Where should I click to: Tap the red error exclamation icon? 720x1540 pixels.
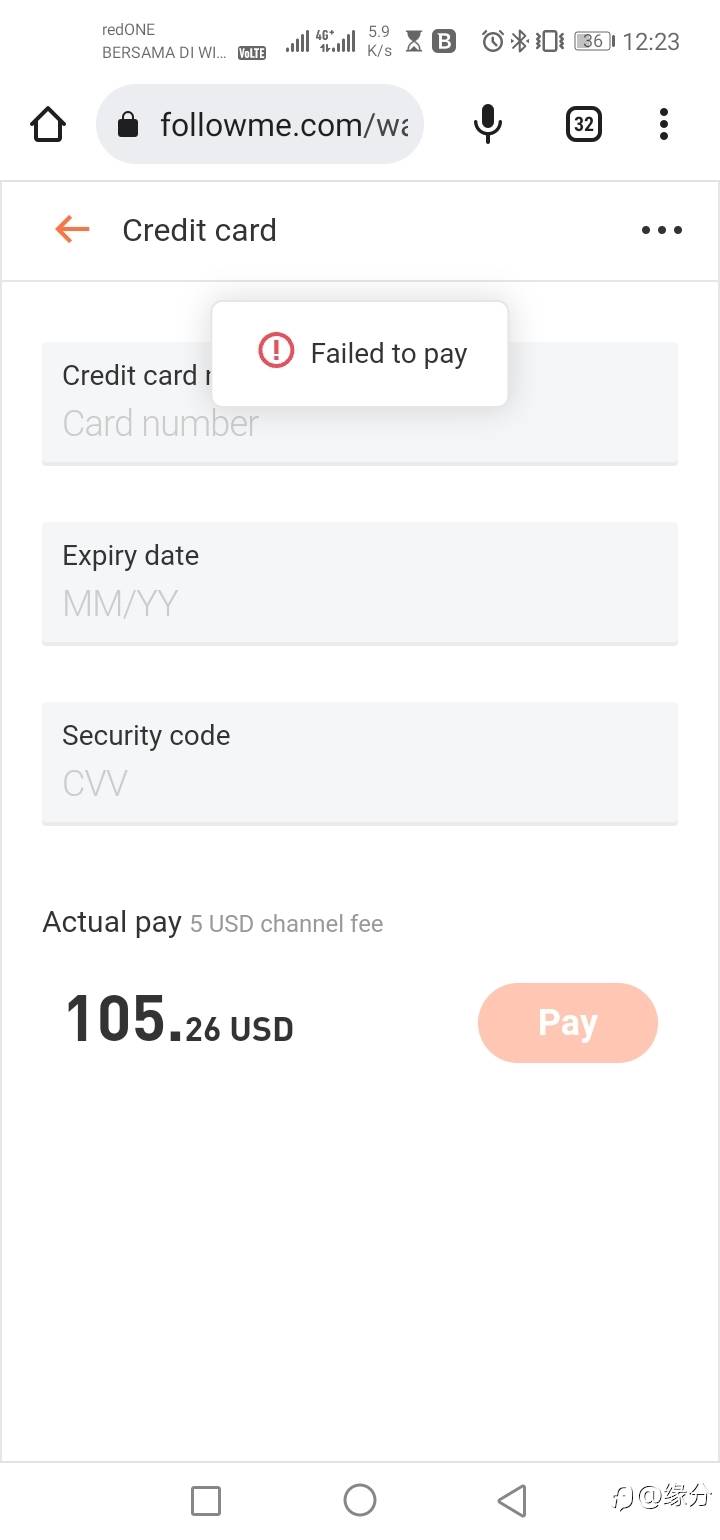pos(276,351)
